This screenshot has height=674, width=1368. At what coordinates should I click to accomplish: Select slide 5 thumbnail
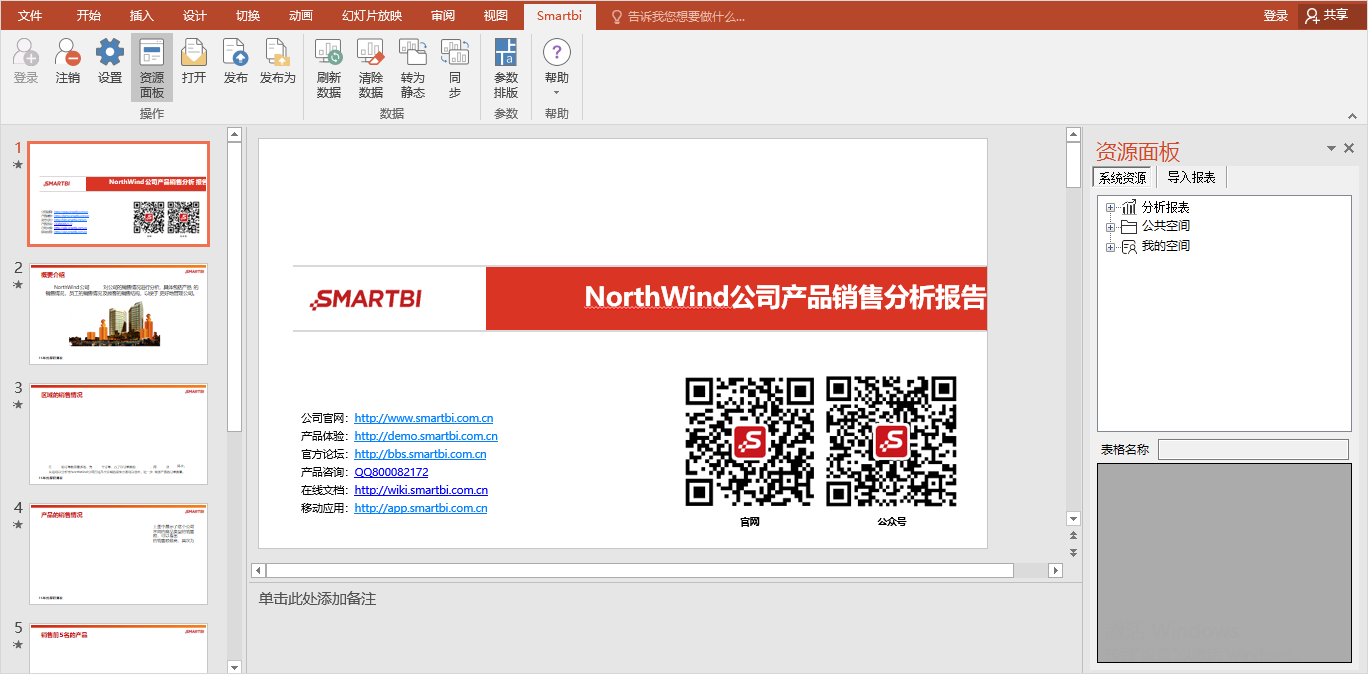118,648
